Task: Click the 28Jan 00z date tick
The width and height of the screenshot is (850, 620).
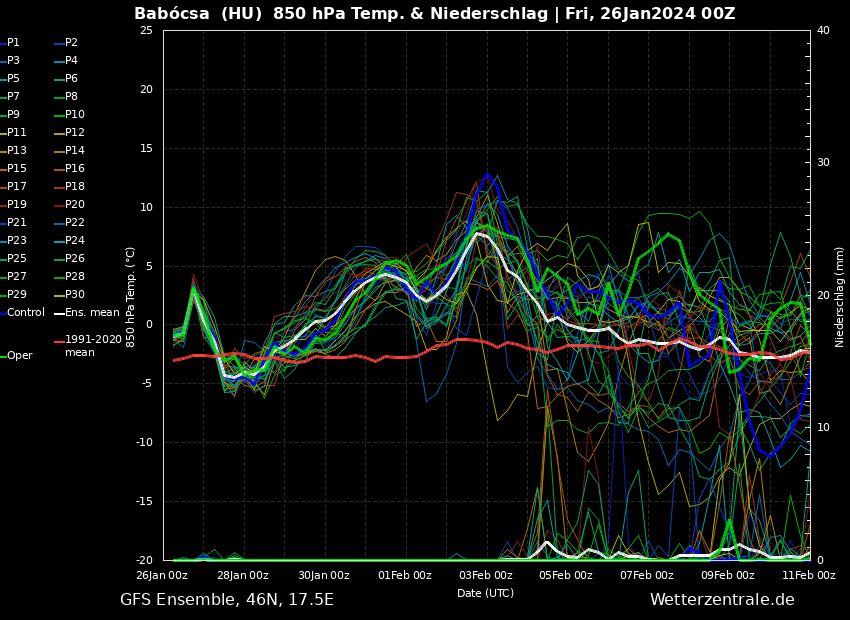Action: point(243,575)
